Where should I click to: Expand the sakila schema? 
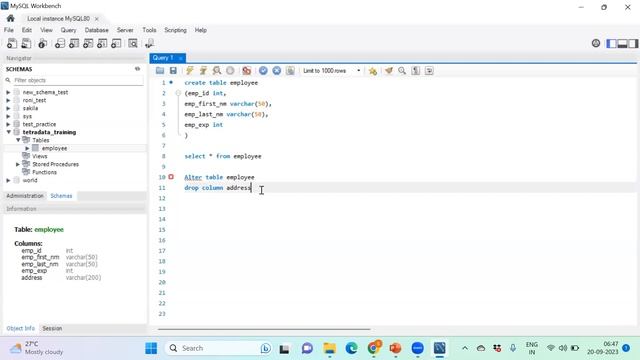point(8,108)
